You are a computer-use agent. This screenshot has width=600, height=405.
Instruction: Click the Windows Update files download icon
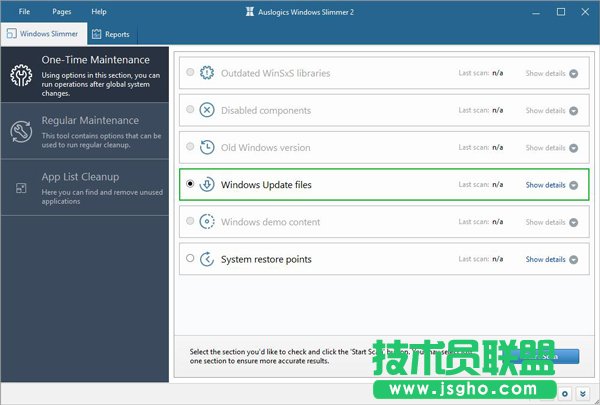(207, 185)
